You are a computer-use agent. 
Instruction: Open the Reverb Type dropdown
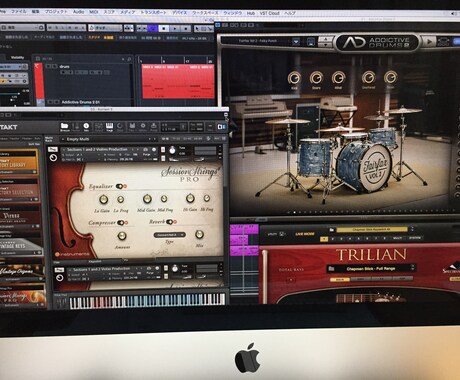170,235
